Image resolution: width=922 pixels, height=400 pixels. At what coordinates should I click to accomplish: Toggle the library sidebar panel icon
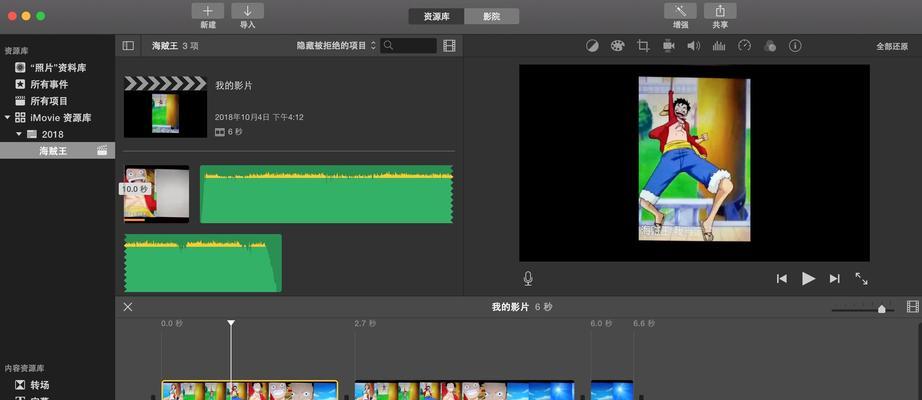coord(128,46)
